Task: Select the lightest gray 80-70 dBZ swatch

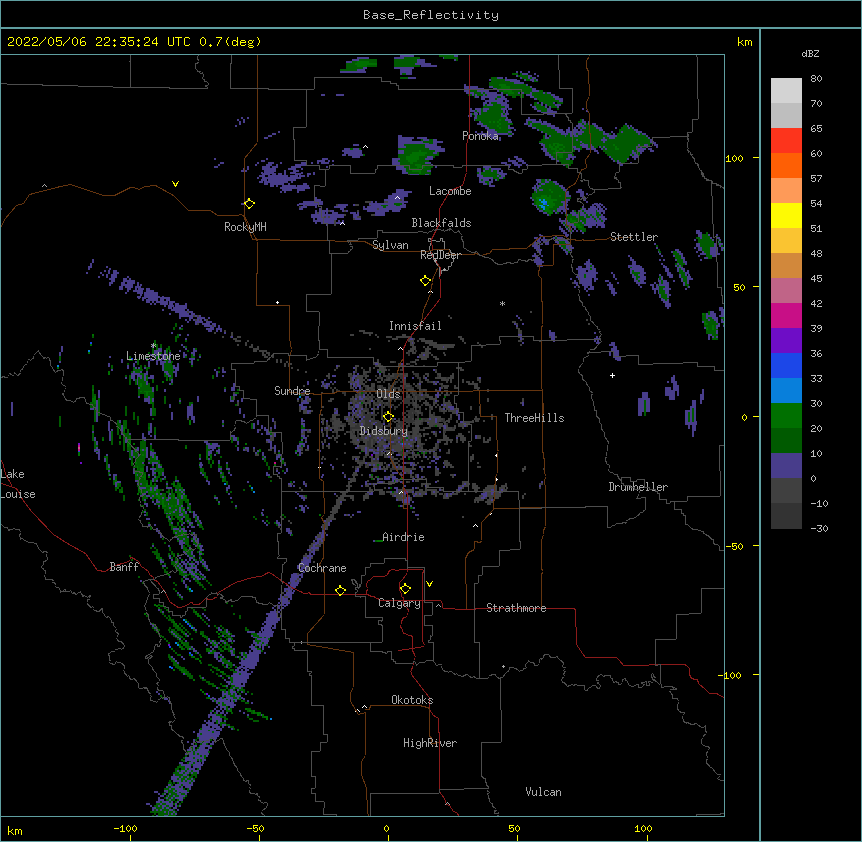Action: 786,91
